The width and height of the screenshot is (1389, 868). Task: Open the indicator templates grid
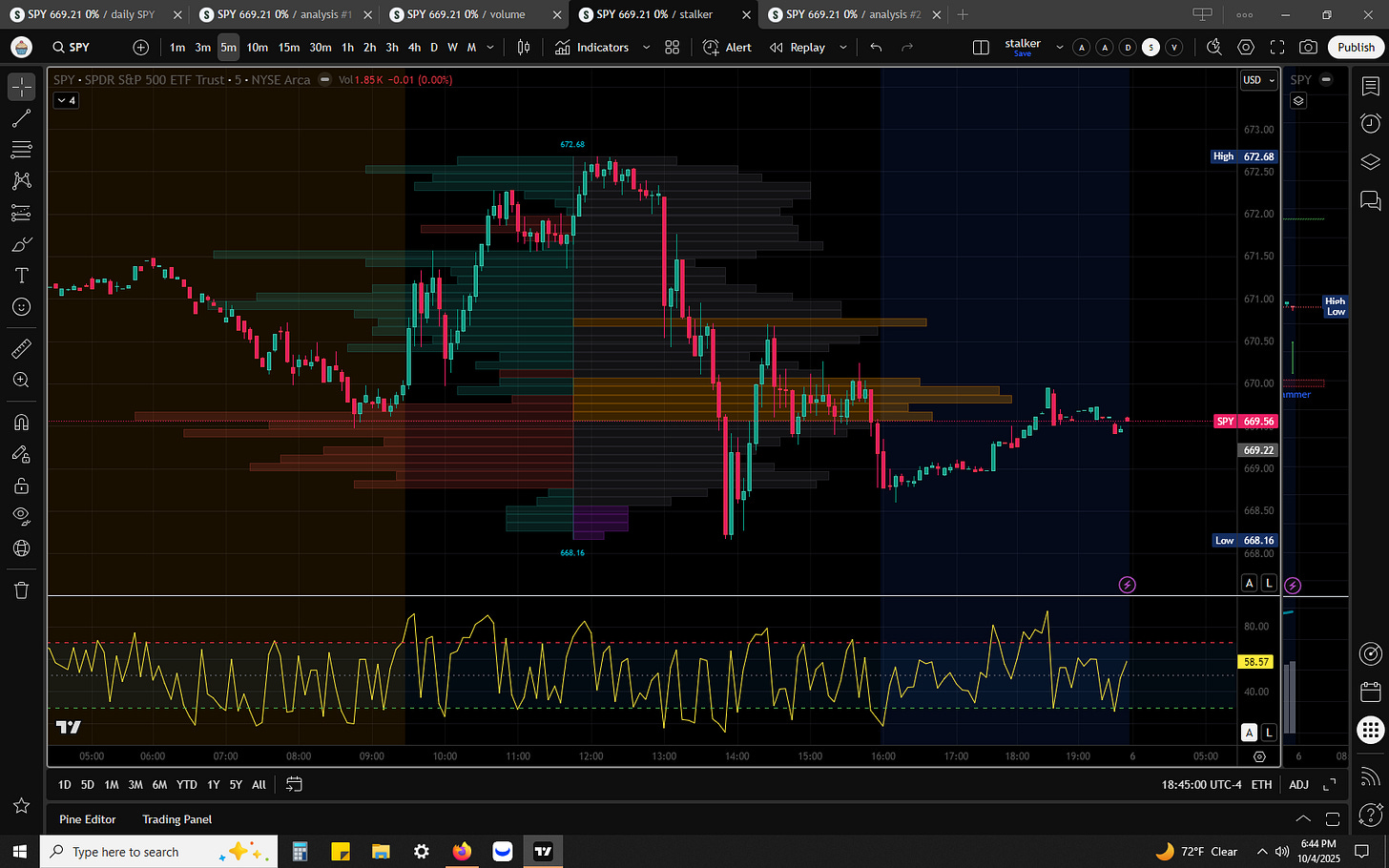pyautogui.click(x=673, y=47)
